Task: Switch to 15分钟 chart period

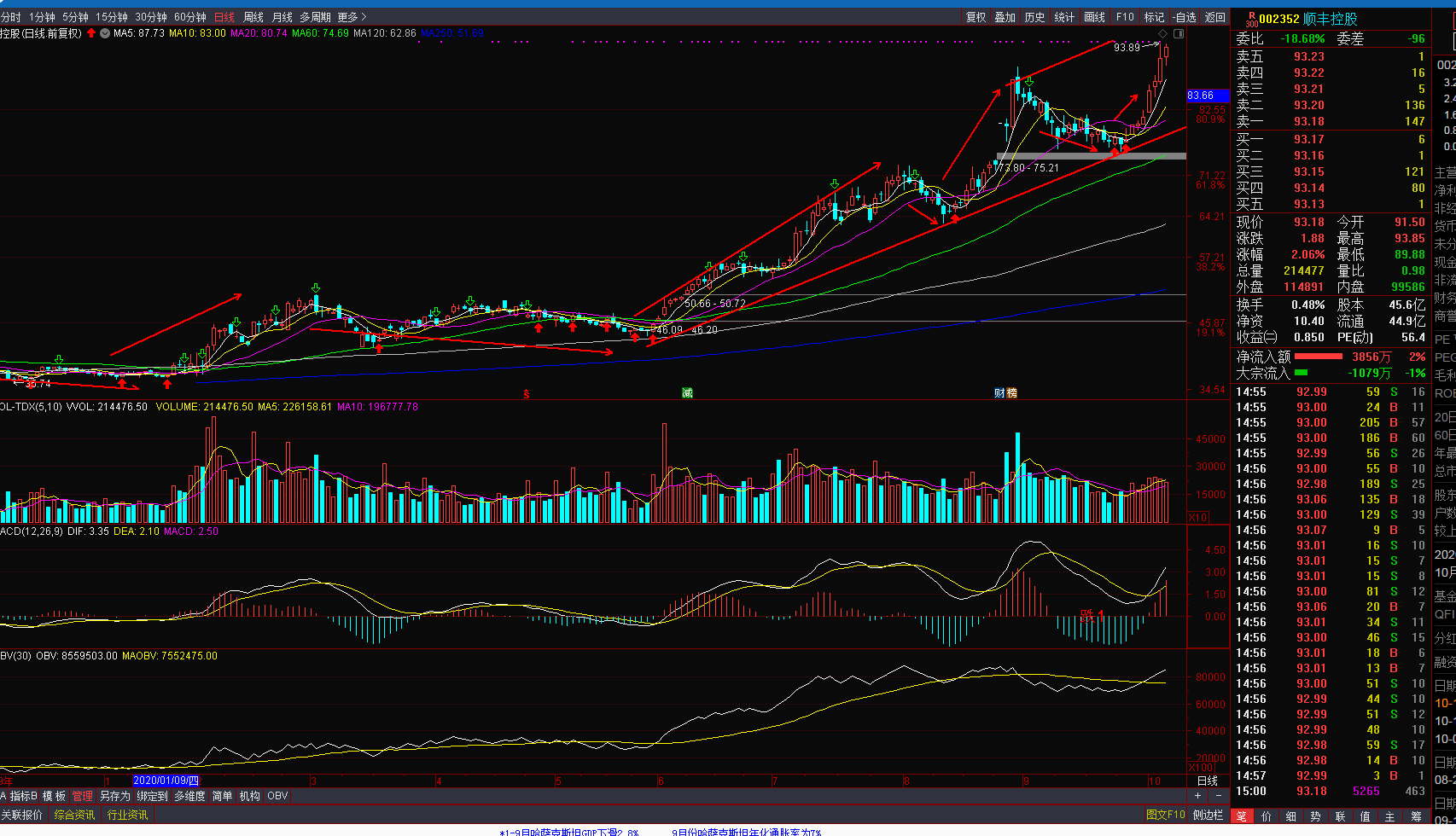Action: click(x=111, y=17)
